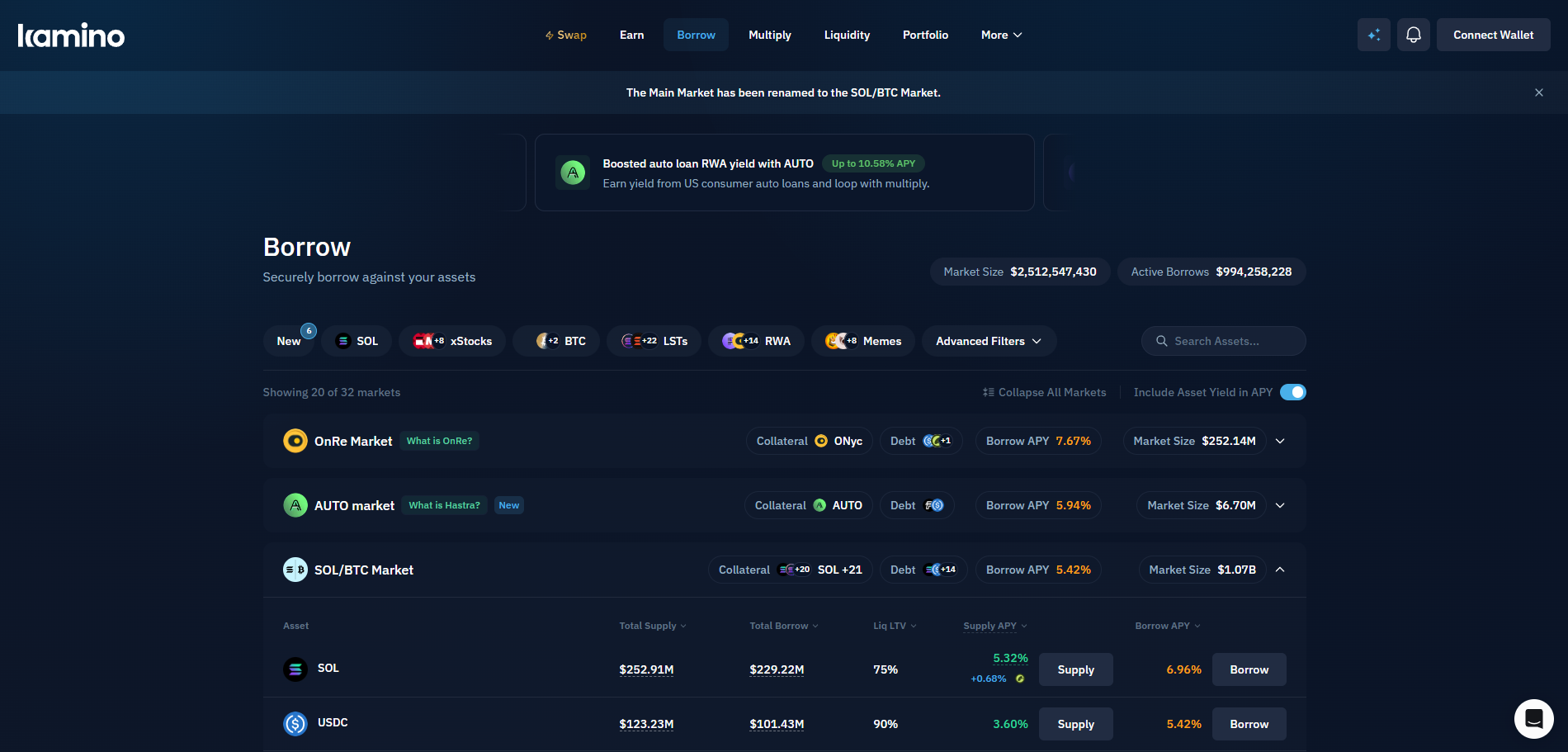
Task: Borrow SOL asset
Action: coord(1249,669)
